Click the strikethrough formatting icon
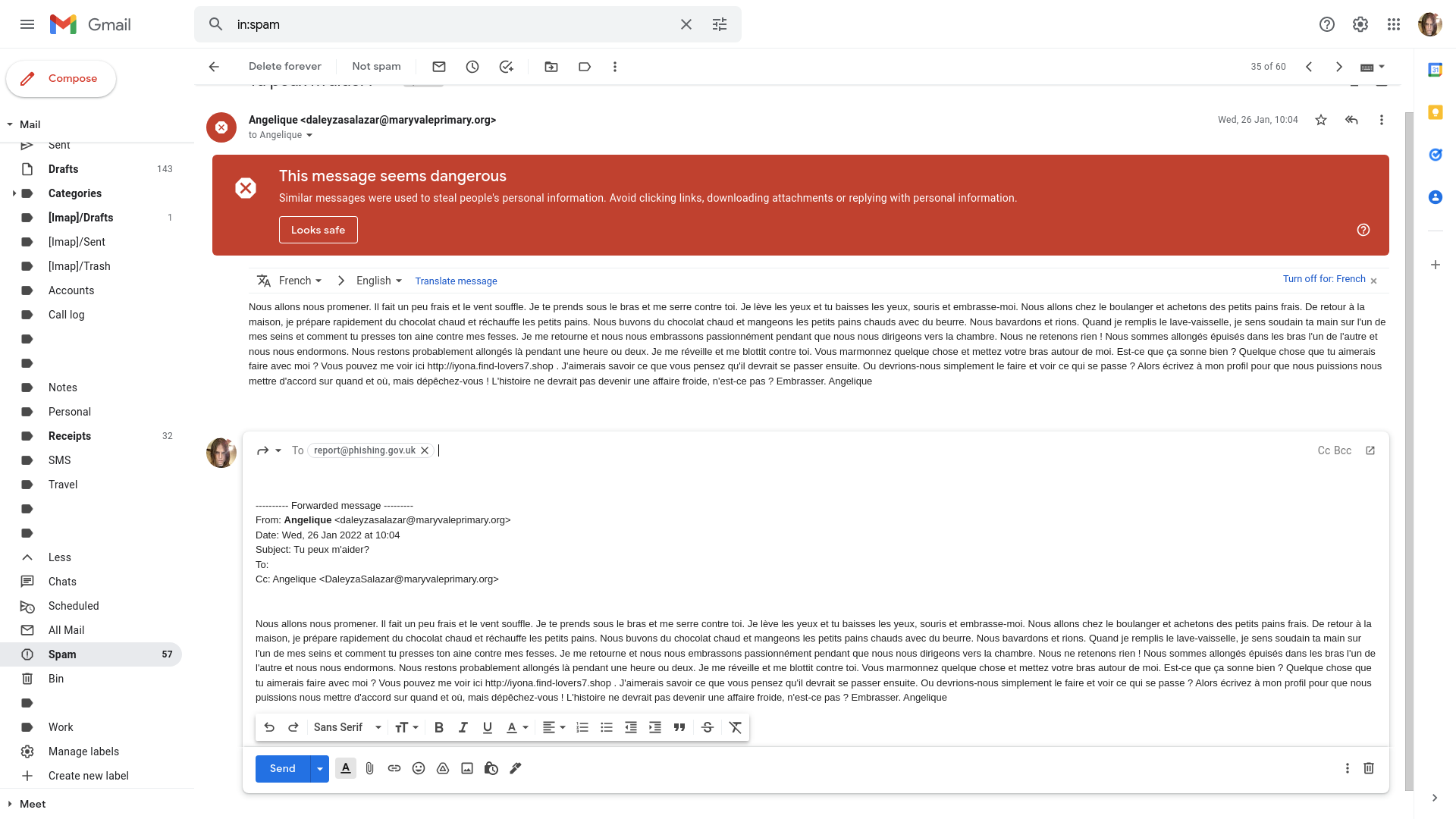This screenshot has height=819, width=1456. (708, 727)
